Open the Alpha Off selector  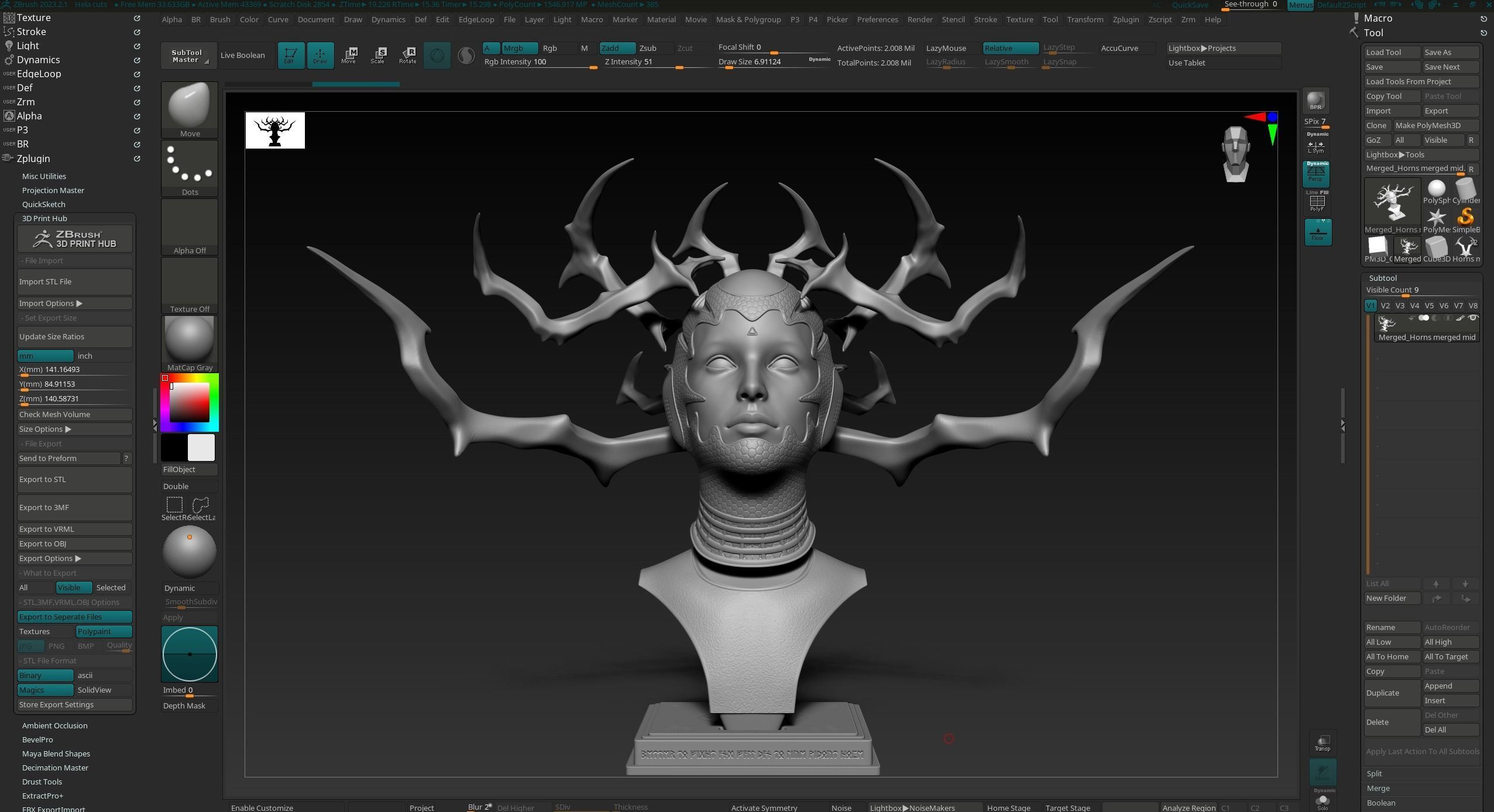(x=190, y=226)
